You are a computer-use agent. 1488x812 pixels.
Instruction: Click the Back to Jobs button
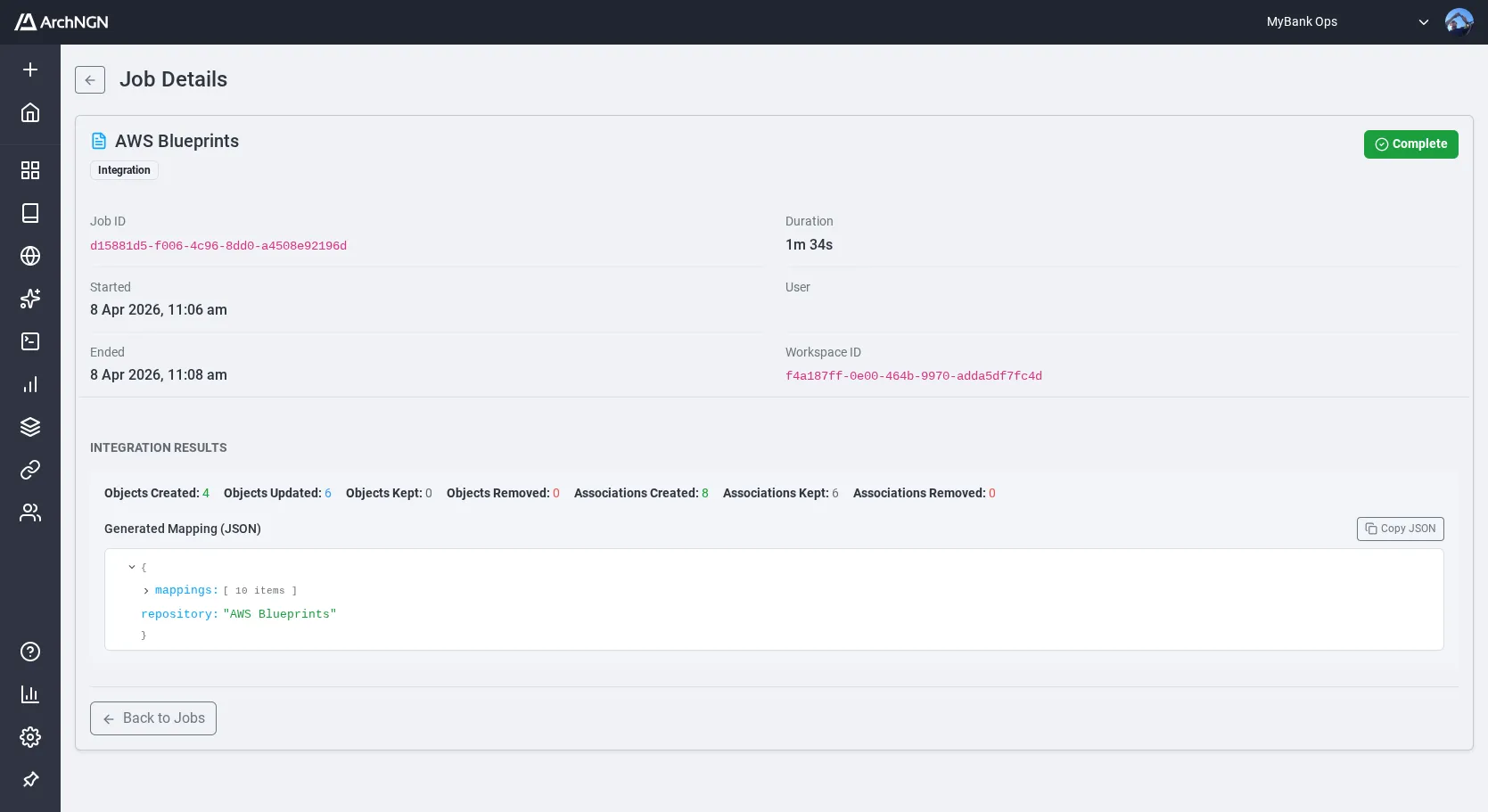[152, 718]
